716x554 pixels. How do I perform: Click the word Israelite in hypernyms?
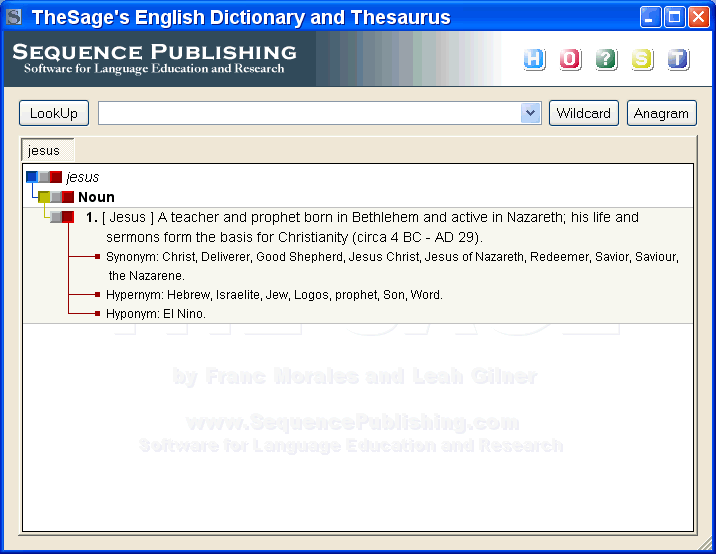238,295
